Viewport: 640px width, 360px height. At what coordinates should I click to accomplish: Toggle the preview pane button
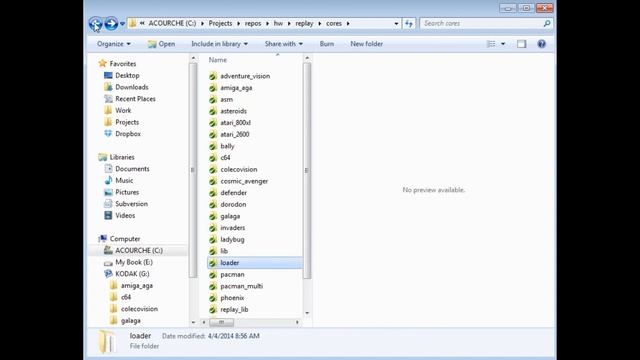(521, 44)
